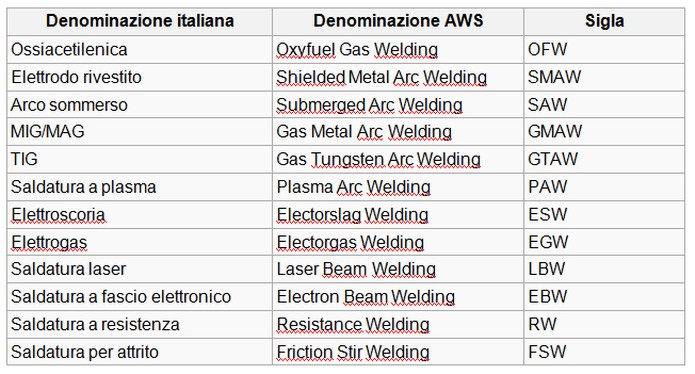Select the 'Oxyfuel Gas Welding' cell
The image size is (695, 374).
398,49
